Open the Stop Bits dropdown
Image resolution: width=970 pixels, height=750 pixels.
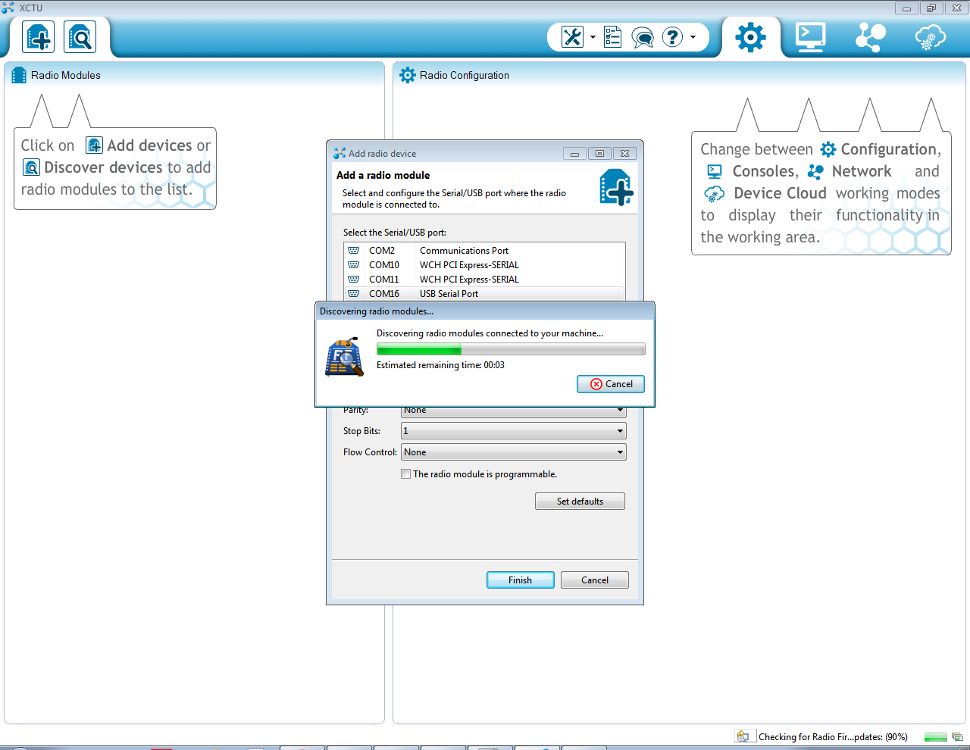coord(513,431)
